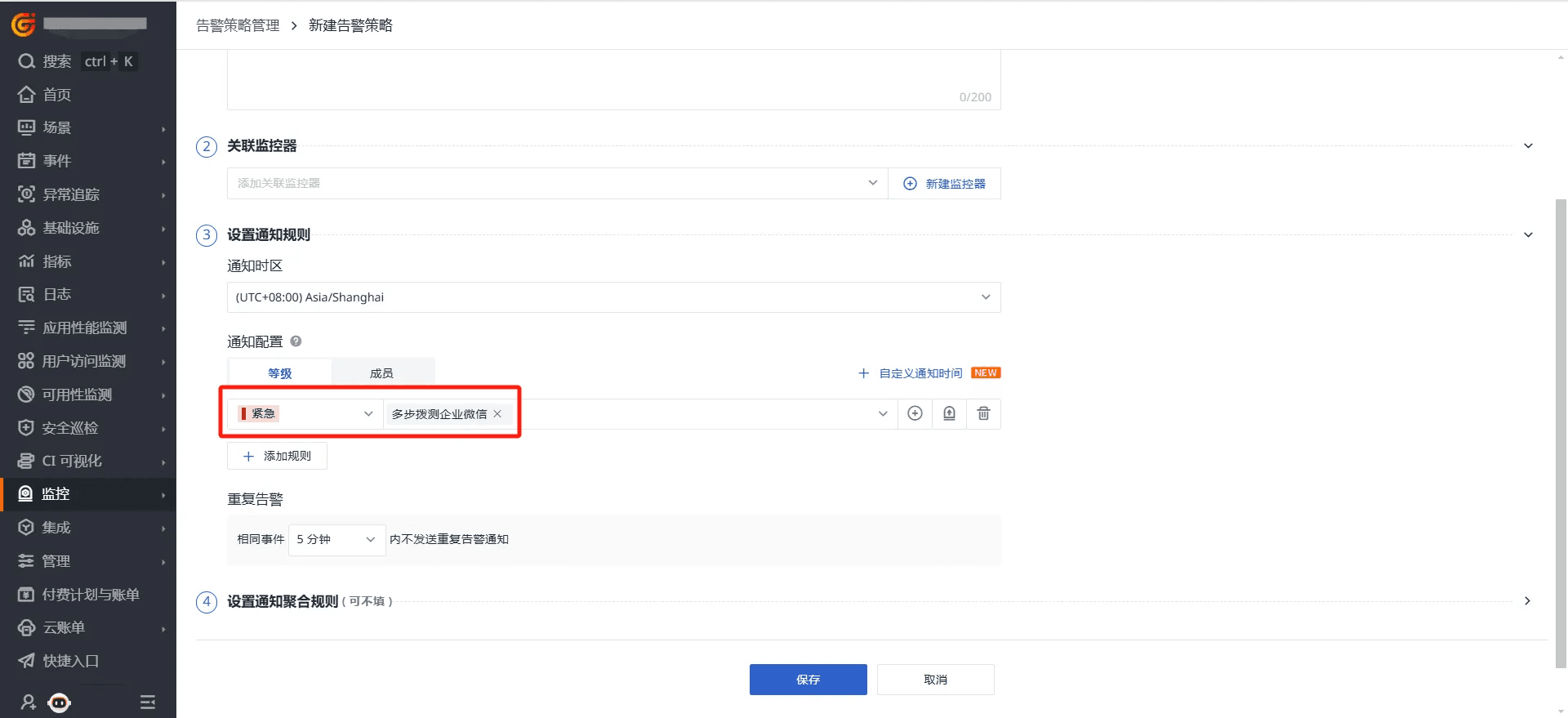Screen dimensions: 1568x718
Task: Collapse the sidebar using the bottom menu icon
Action: click(x=148, y=702)
